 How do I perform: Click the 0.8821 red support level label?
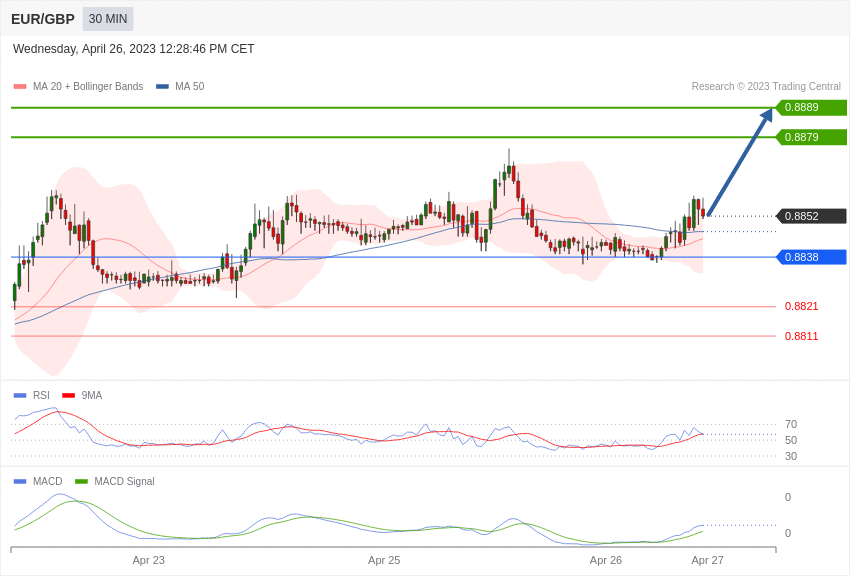(801, 306)
